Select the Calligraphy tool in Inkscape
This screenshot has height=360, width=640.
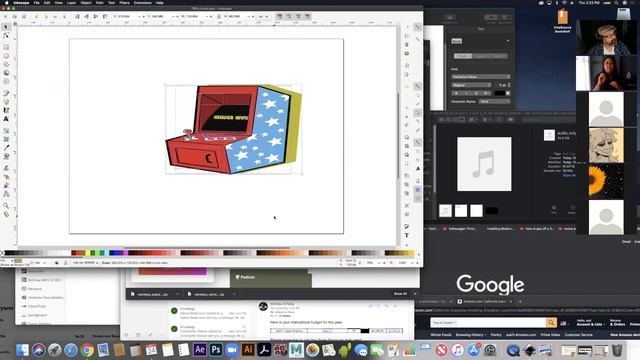pyautogui.click(x=6, y=110)
